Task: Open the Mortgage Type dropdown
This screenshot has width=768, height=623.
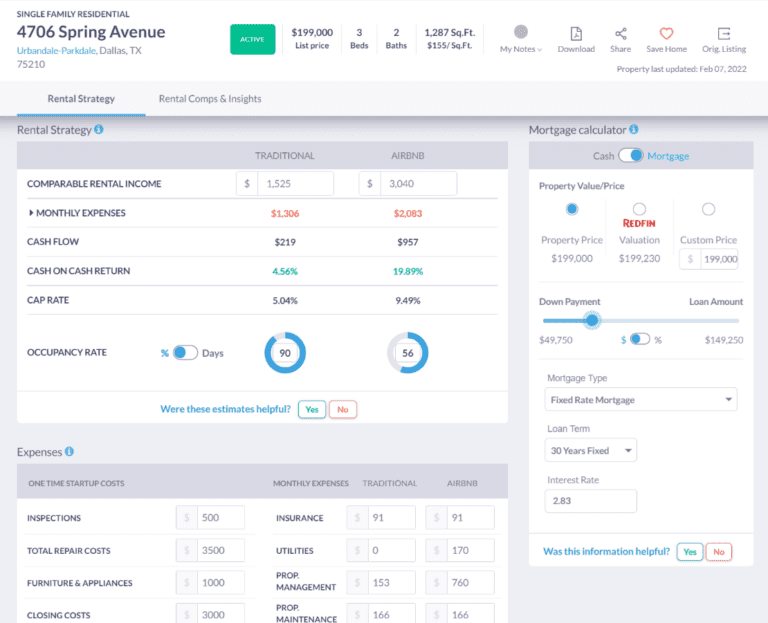Action: point(641,400)
